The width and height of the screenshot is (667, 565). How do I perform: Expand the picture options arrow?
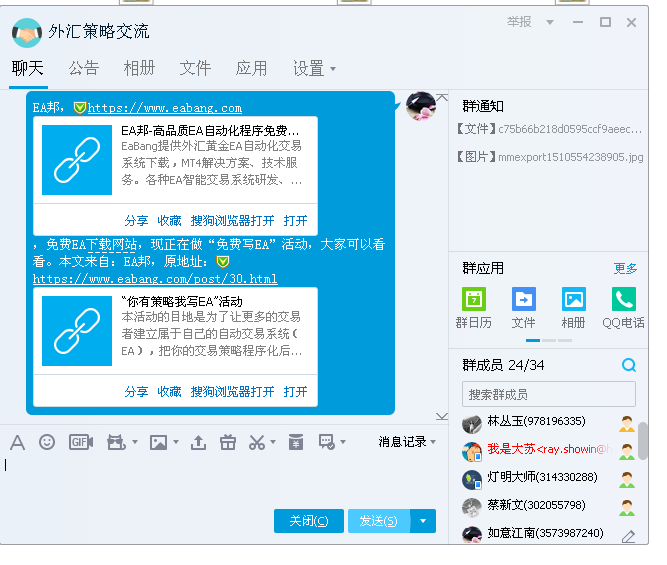176,442
